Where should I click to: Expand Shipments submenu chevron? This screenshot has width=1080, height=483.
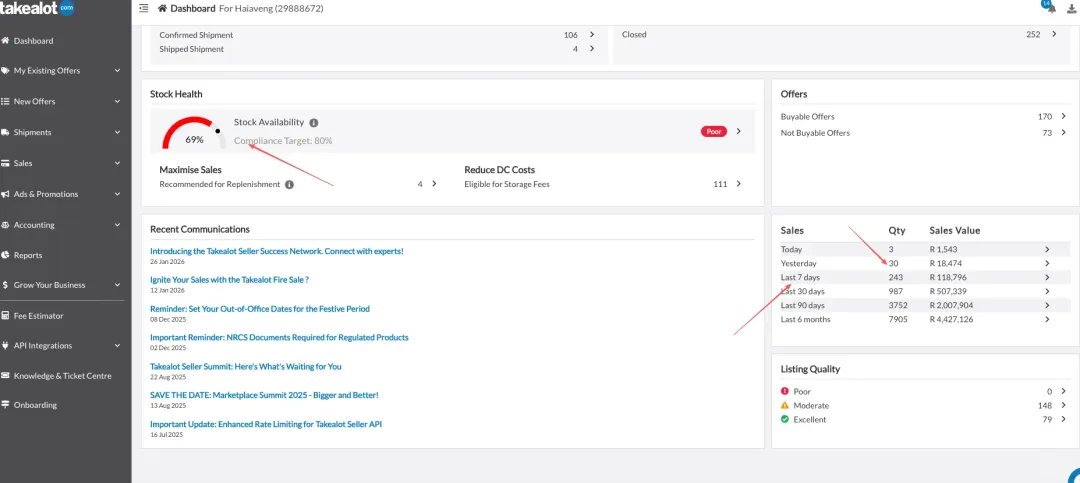click(118, 132)
